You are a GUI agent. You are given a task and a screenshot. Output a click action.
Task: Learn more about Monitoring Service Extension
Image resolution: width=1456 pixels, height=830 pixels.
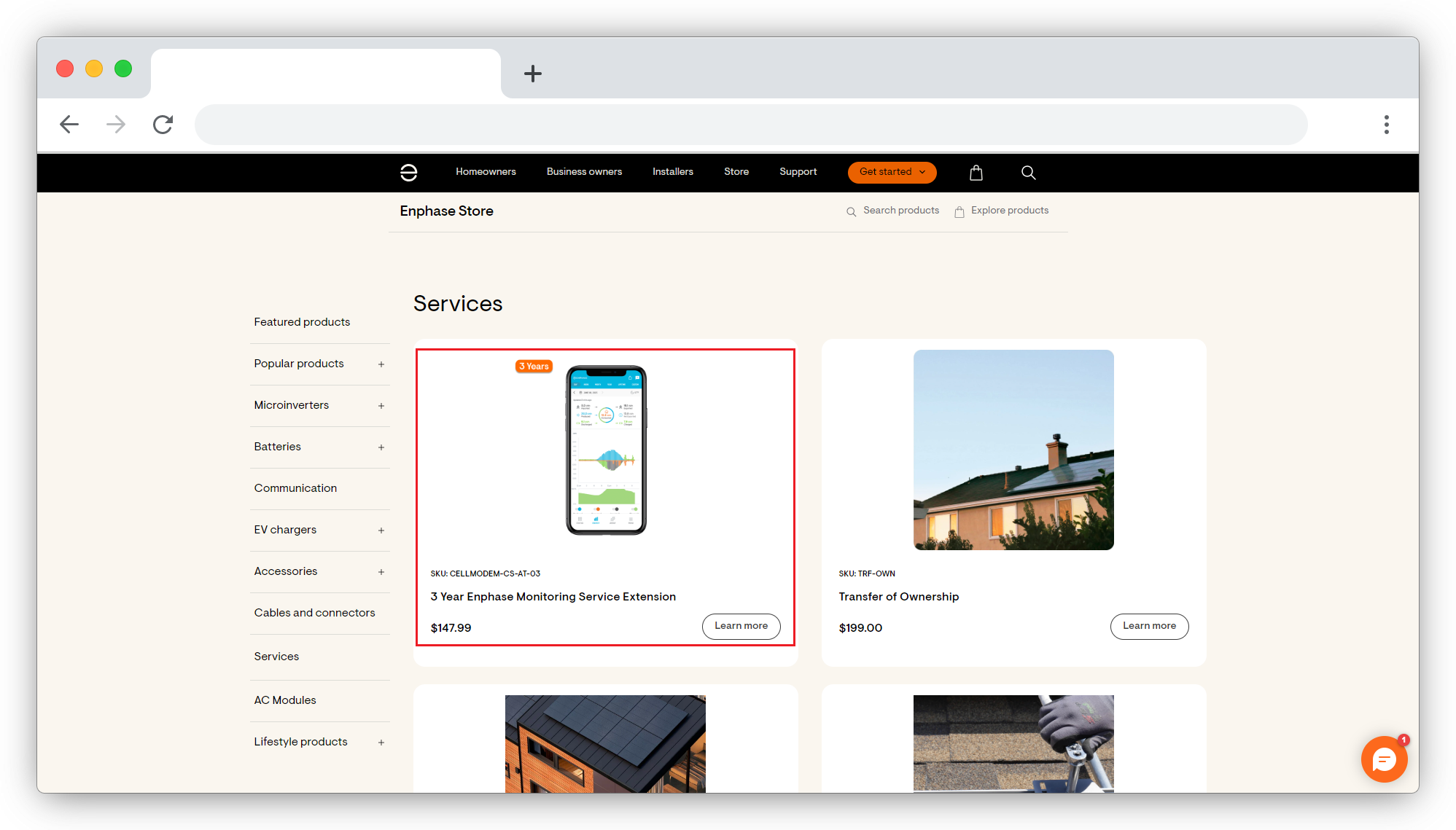[741, 627]
